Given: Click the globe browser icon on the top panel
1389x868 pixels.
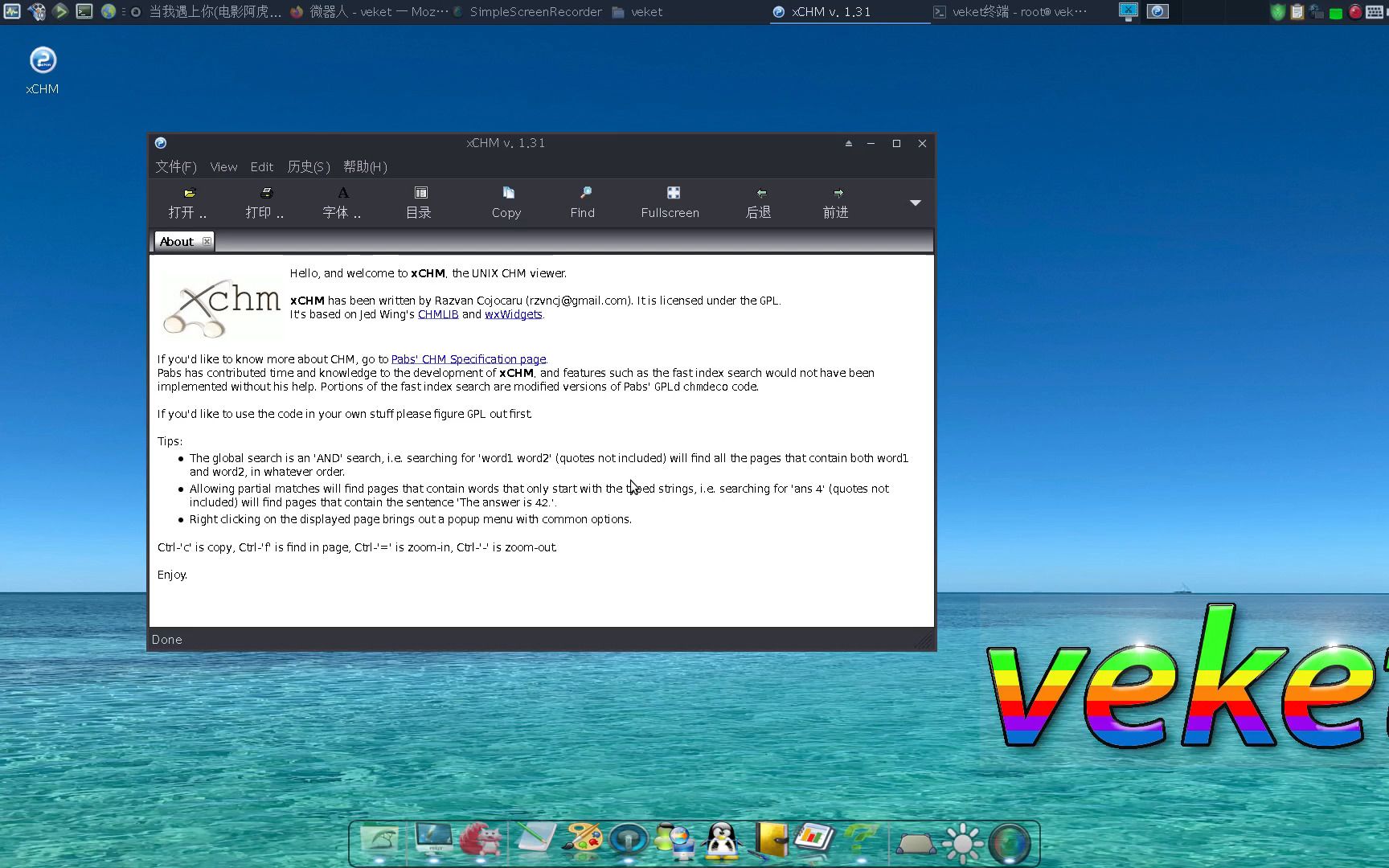Looking at the screenshot, I should click(x=109, y=11).
